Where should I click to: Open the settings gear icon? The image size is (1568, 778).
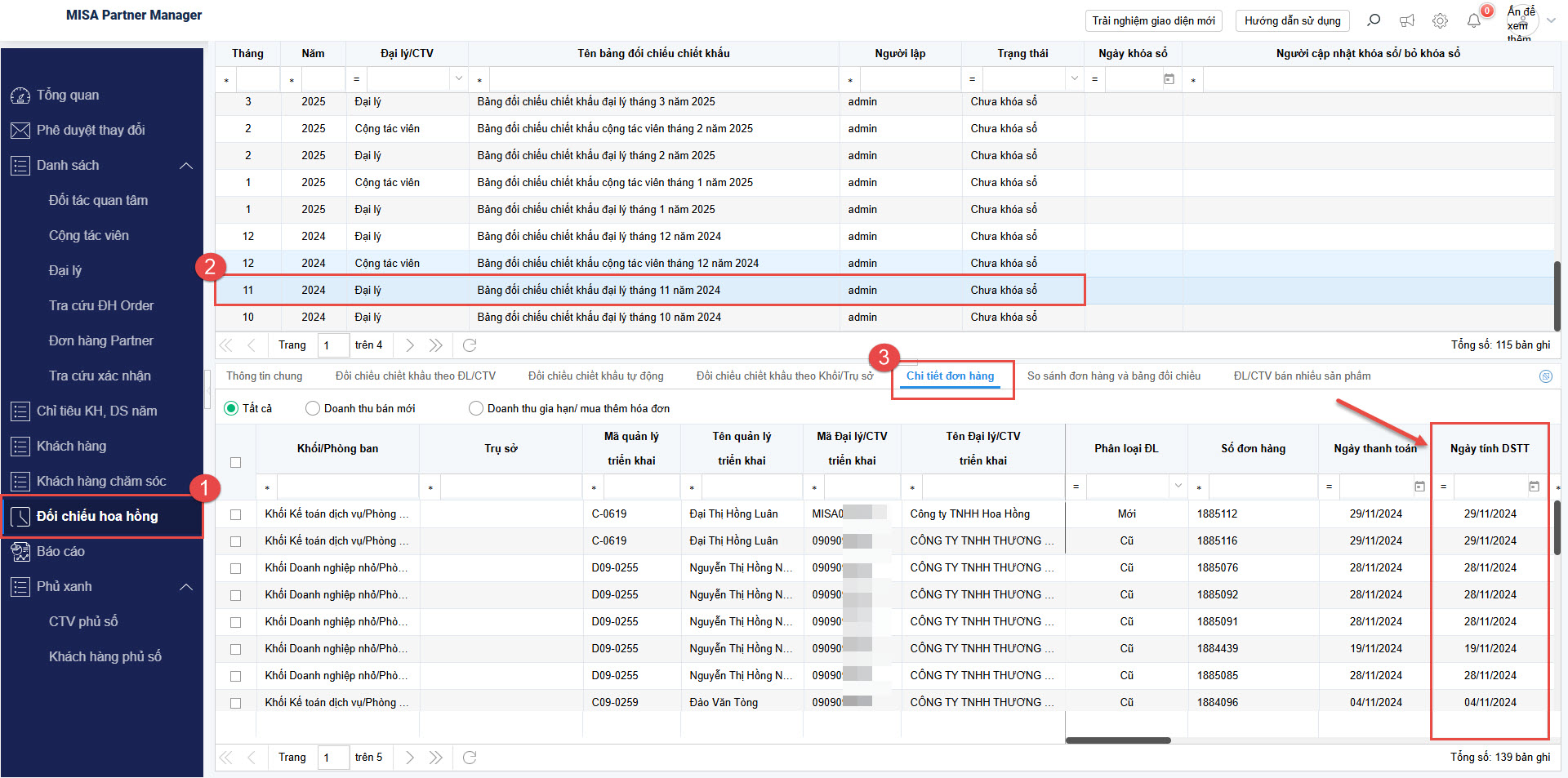click(x=1441, y=20)
